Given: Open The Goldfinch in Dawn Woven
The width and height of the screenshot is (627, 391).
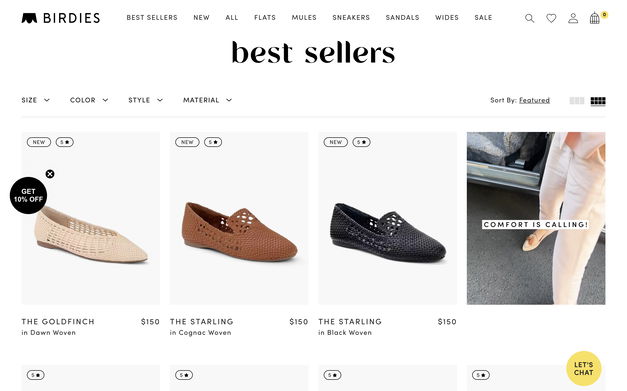Looking at the screenshot, I should click(x=58, y=321).
